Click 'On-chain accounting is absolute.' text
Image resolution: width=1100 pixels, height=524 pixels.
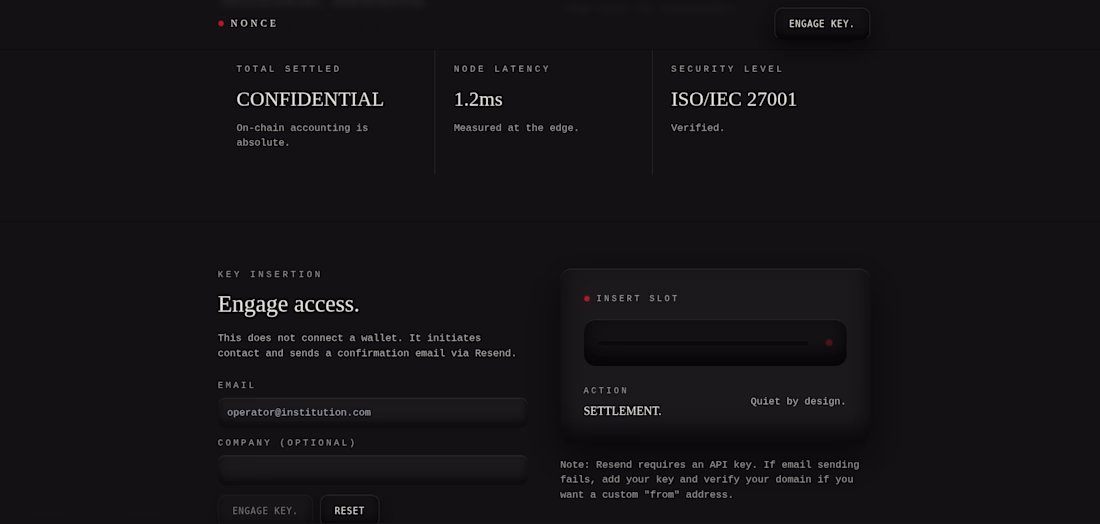[x=302, y=135]
